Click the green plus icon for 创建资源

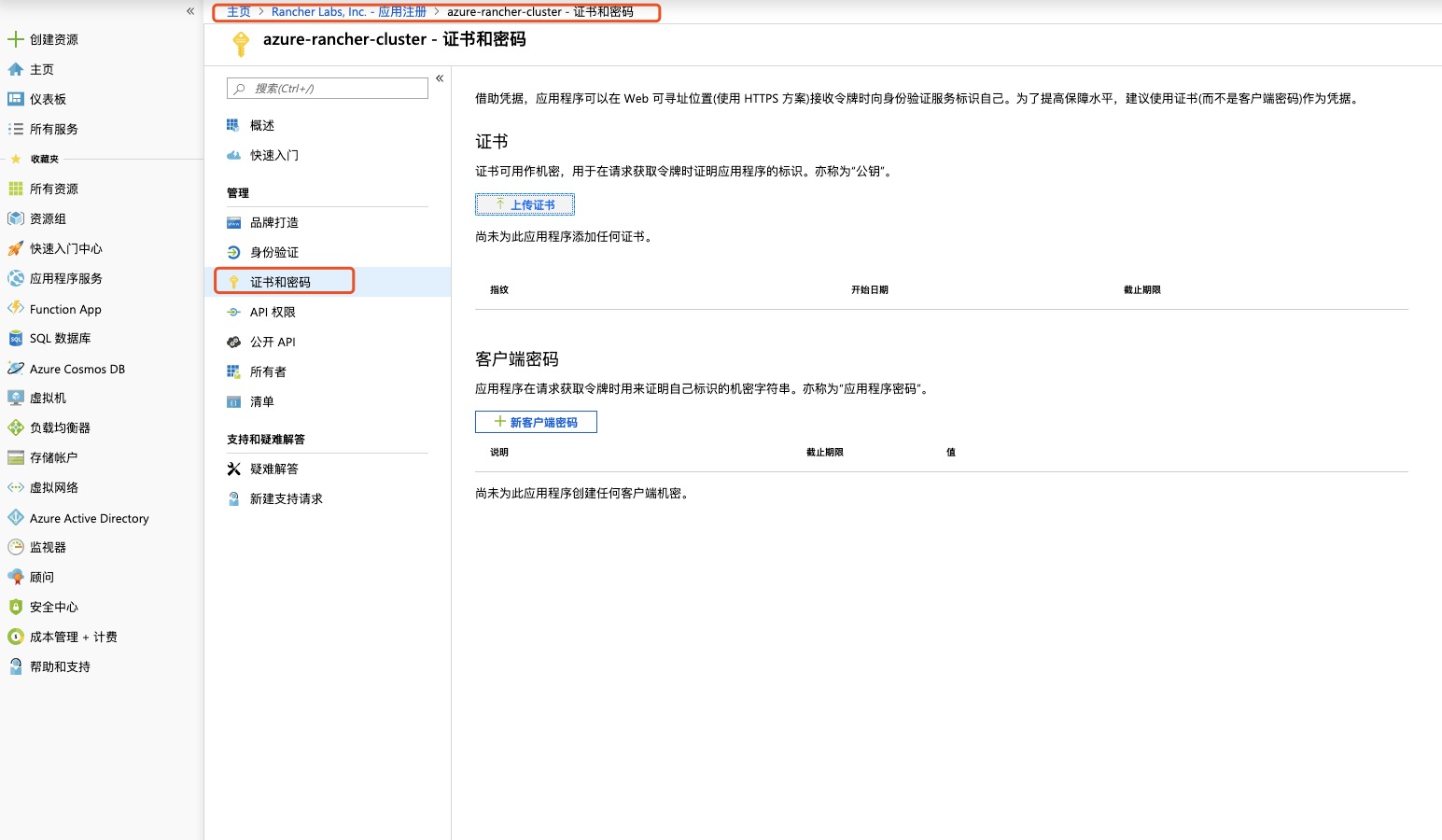pyautogui.click(x=15, y=39)
